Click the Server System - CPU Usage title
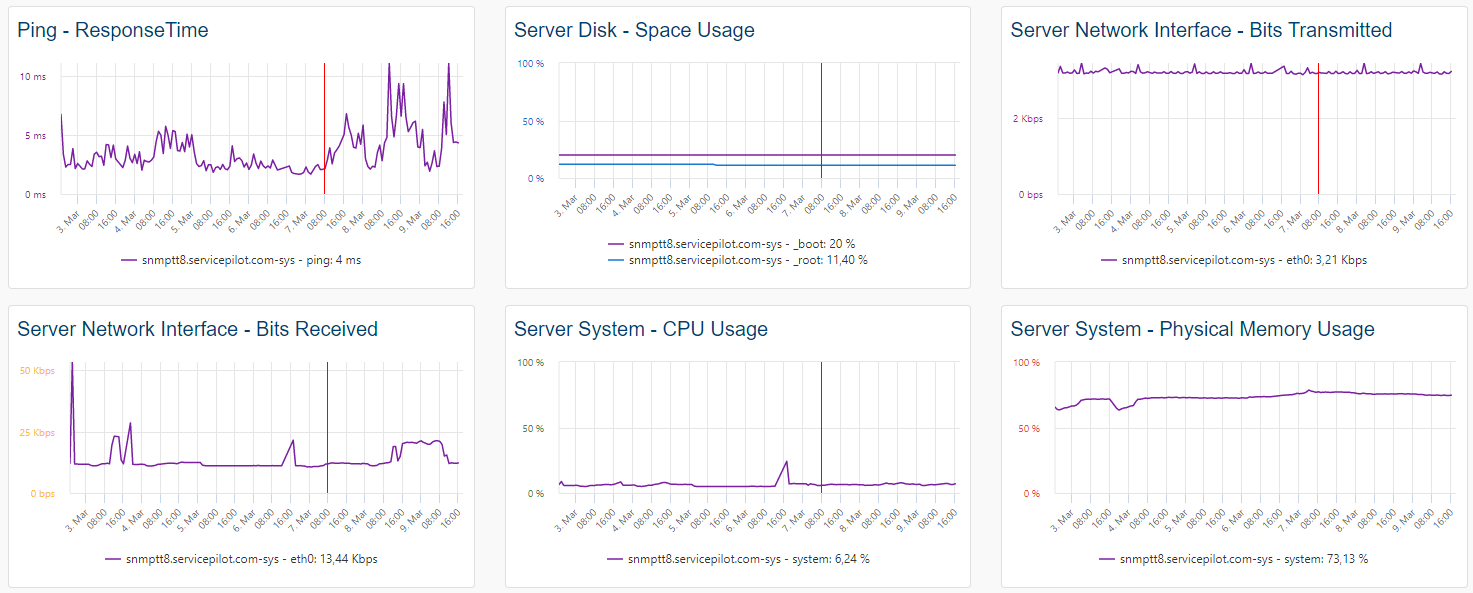 pyautogui.click(x=641, y=329)
